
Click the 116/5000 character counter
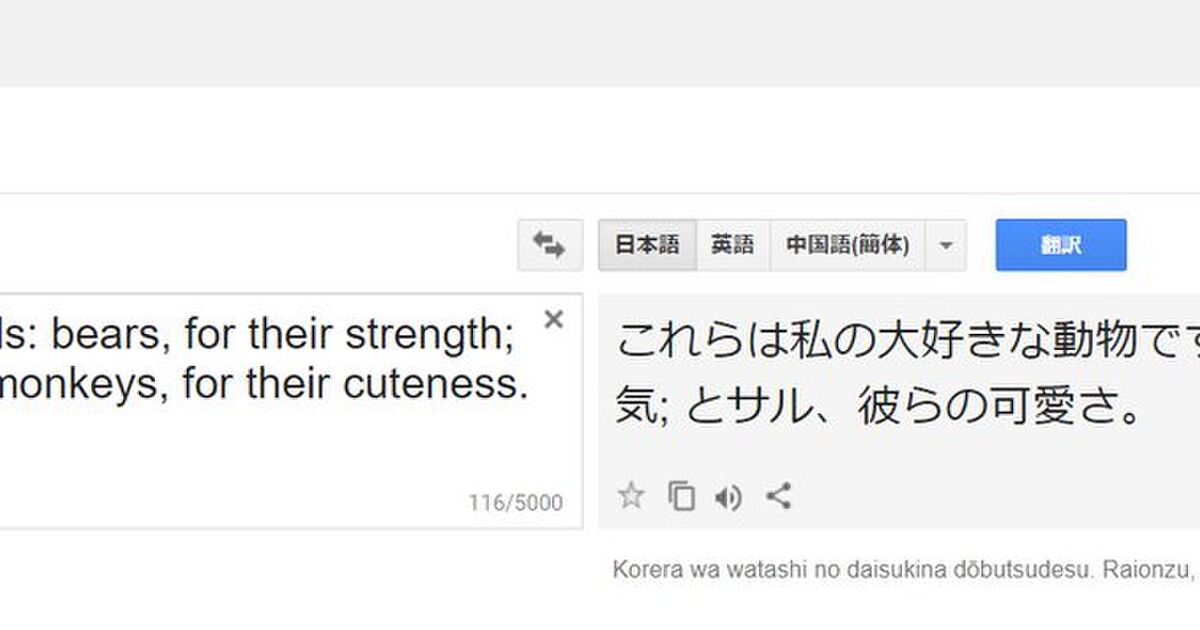click(515, 503)
